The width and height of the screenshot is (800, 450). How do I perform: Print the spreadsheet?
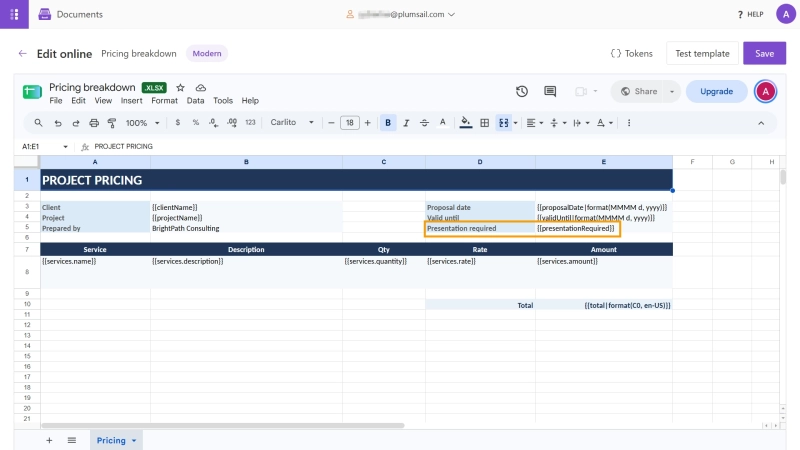[94, 123]
